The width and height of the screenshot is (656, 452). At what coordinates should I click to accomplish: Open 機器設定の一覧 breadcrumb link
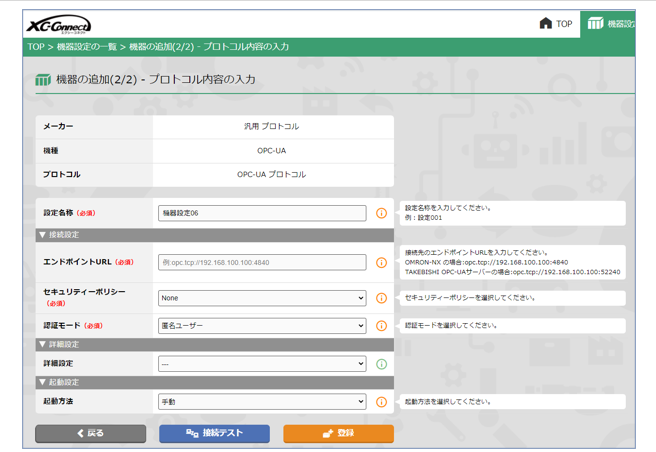86,47
